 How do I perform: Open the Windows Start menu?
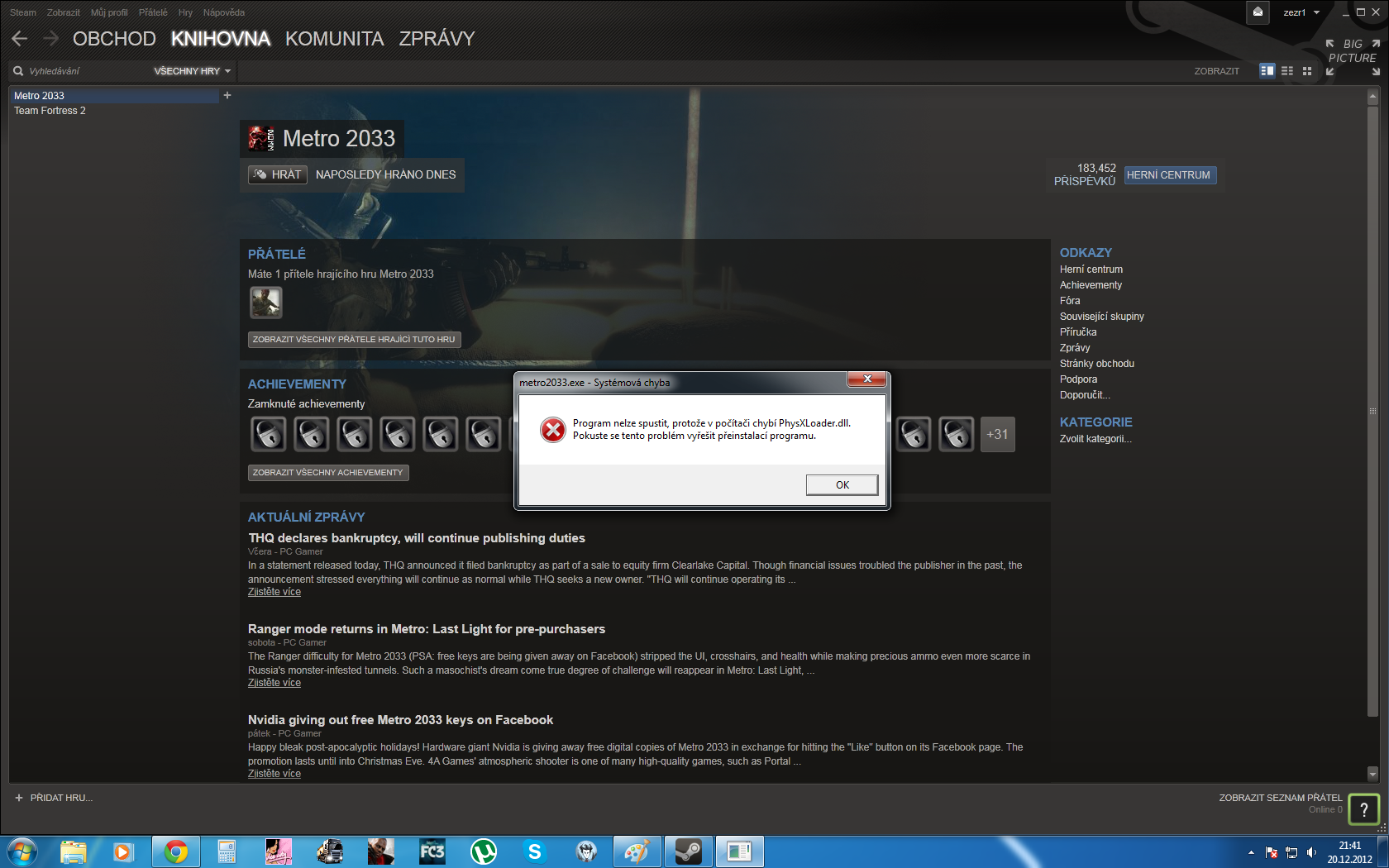pos(22,851)
